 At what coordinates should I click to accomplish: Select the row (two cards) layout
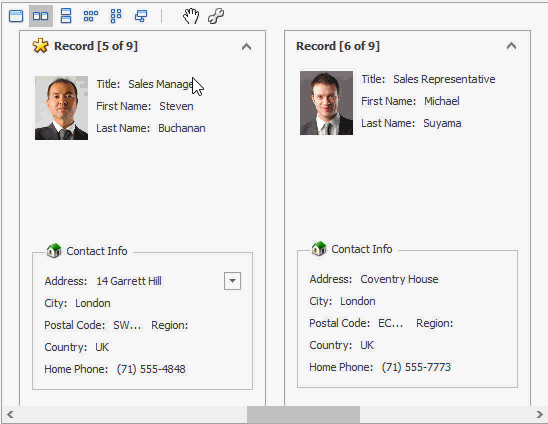(x=41, y=16)
